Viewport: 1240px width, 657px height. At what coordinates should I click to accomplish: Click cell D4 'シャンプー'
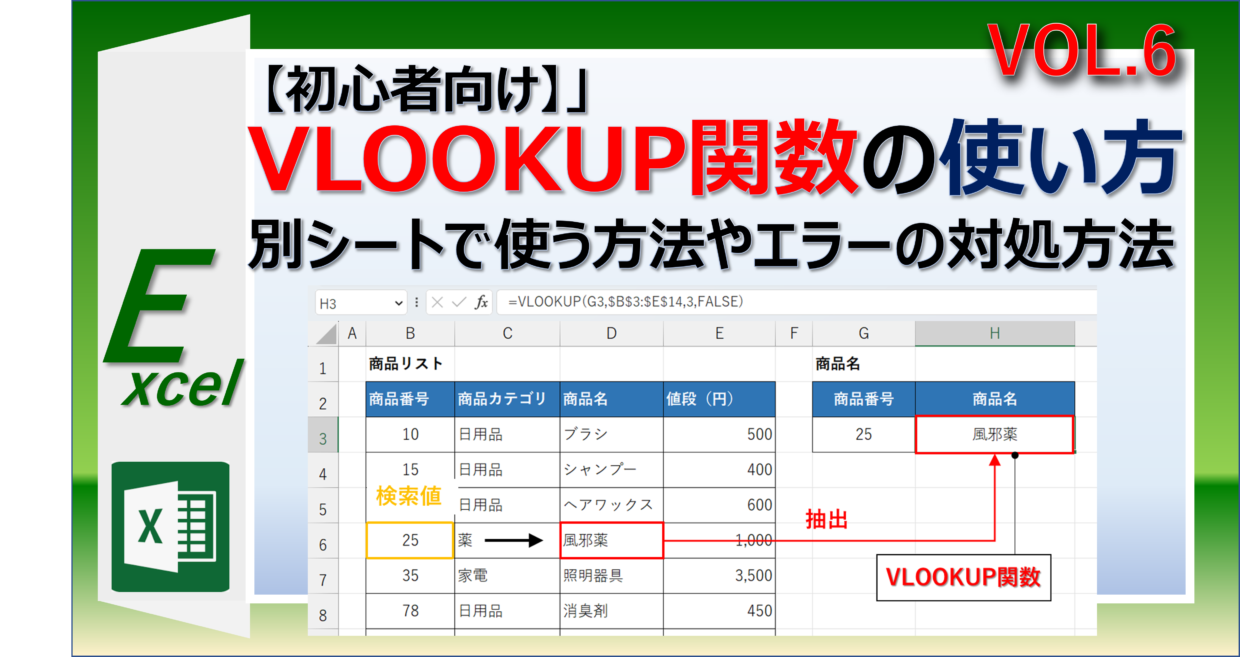pyautogui.click(x=611, y=469)
